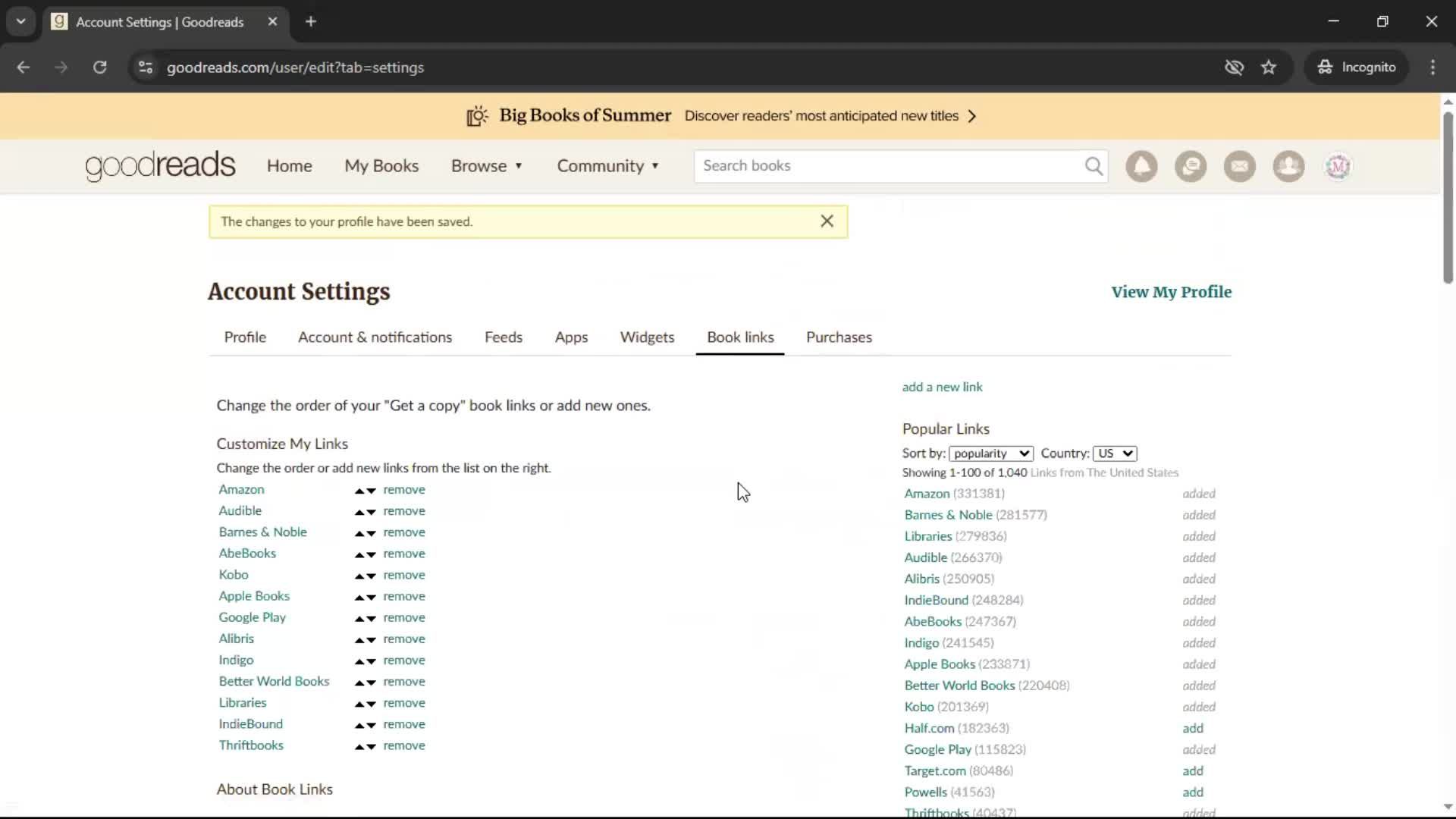Screen dimensions: 1456x819
Task: Open the messages envelope icon
Action: tap(1240, 166)
